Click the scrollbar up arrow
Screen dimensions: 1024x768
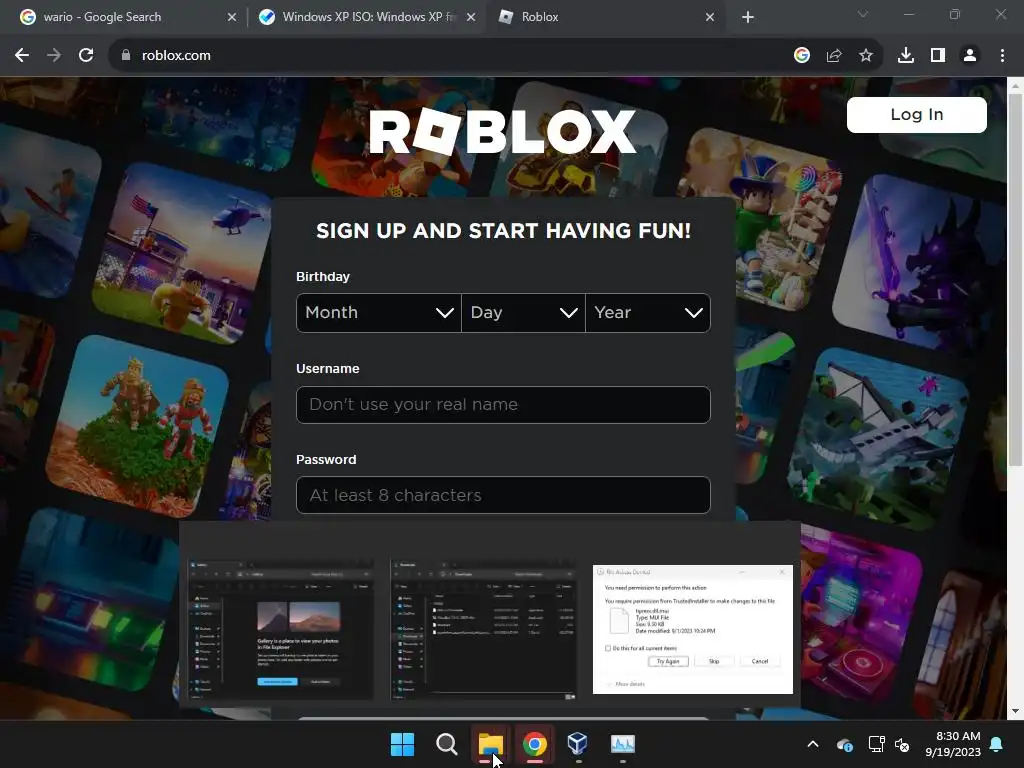click(1015, 86)
